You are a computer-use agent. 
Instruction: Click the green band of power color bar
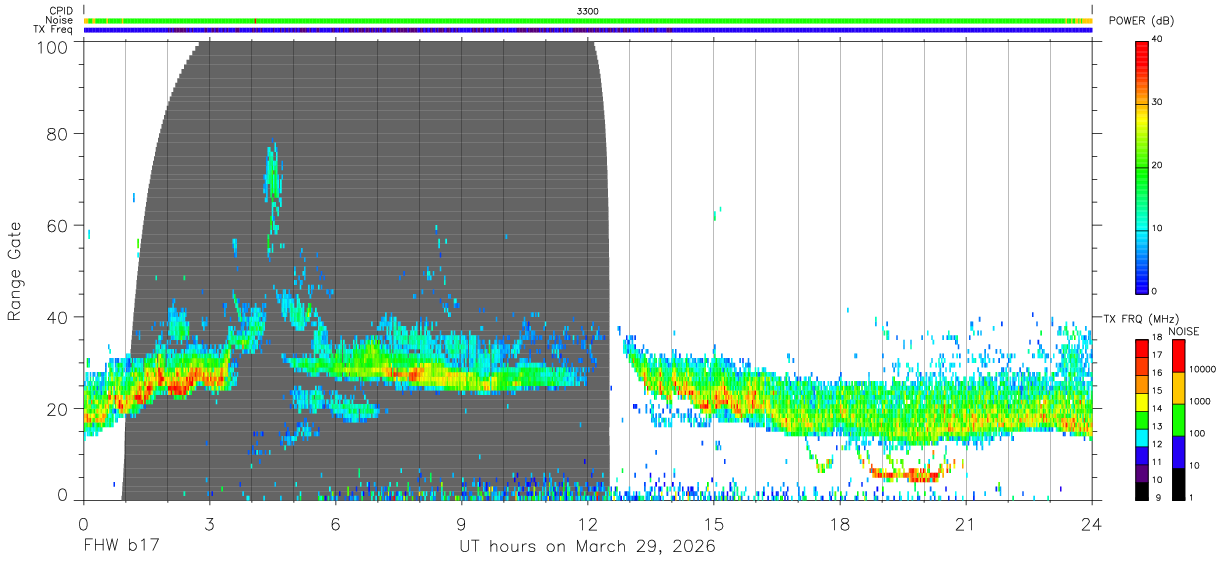1143,170
